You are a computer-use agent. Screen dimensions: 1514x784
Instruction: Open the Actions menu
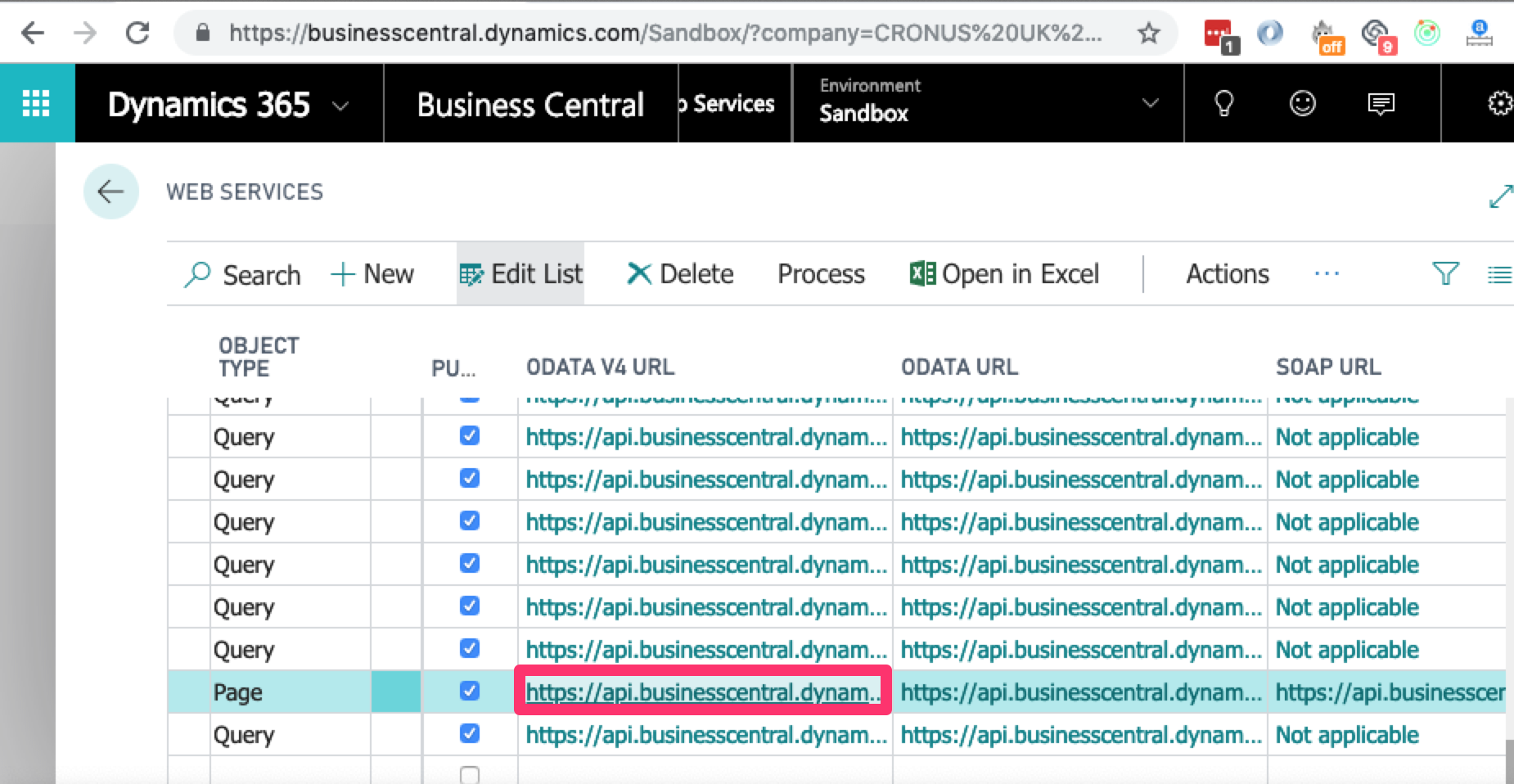(x=1228, y=274)
